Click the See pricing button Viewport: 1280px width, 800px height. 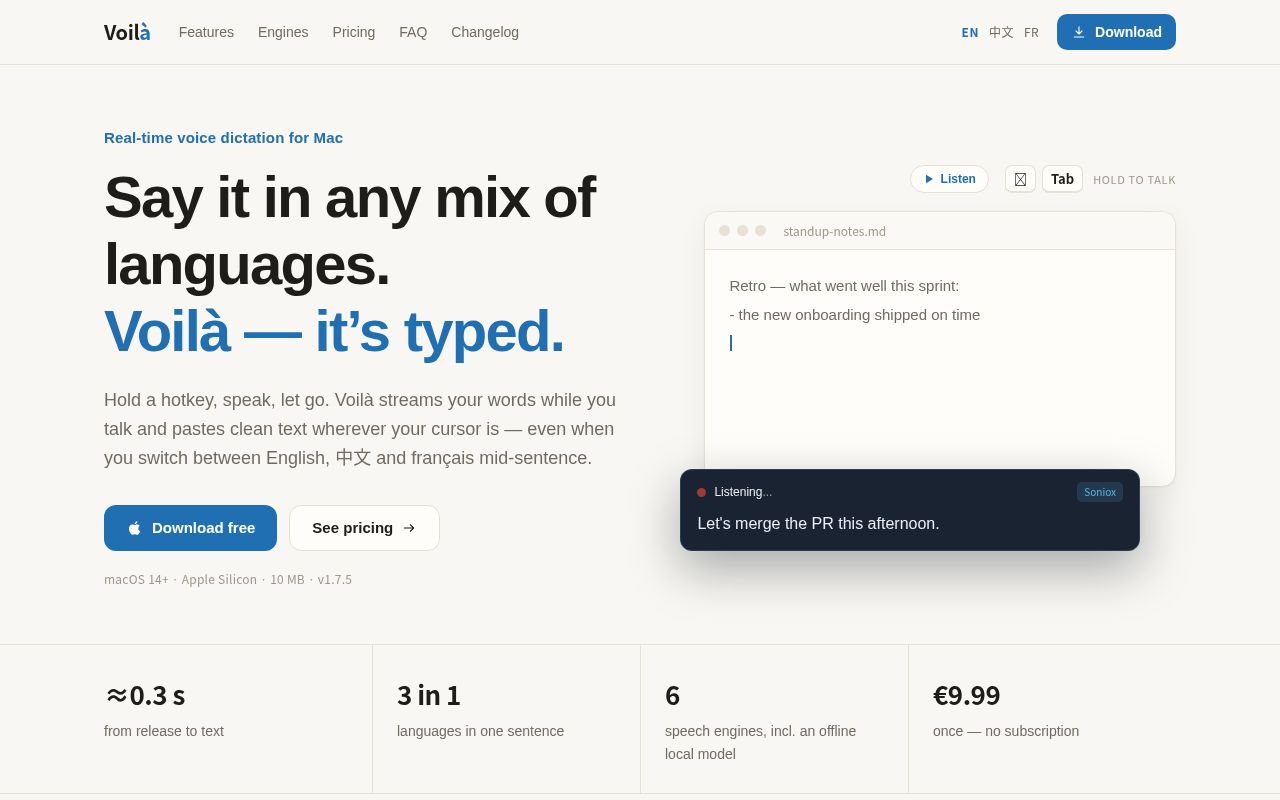coord(364,528)
